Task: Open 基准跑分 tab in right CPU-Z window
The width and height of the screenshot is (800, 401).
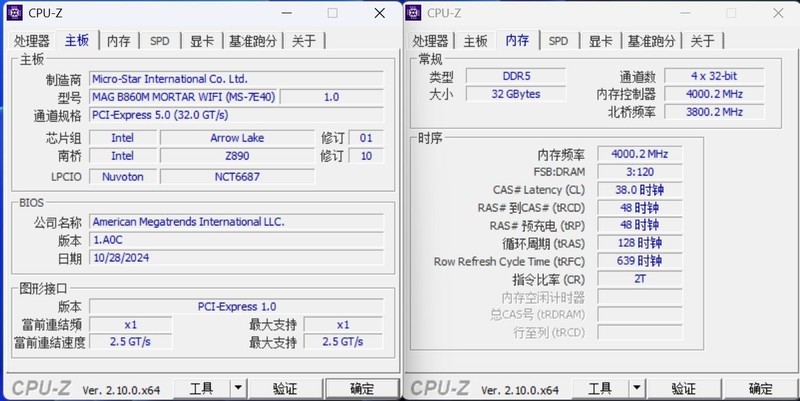Action: (652, 41)
